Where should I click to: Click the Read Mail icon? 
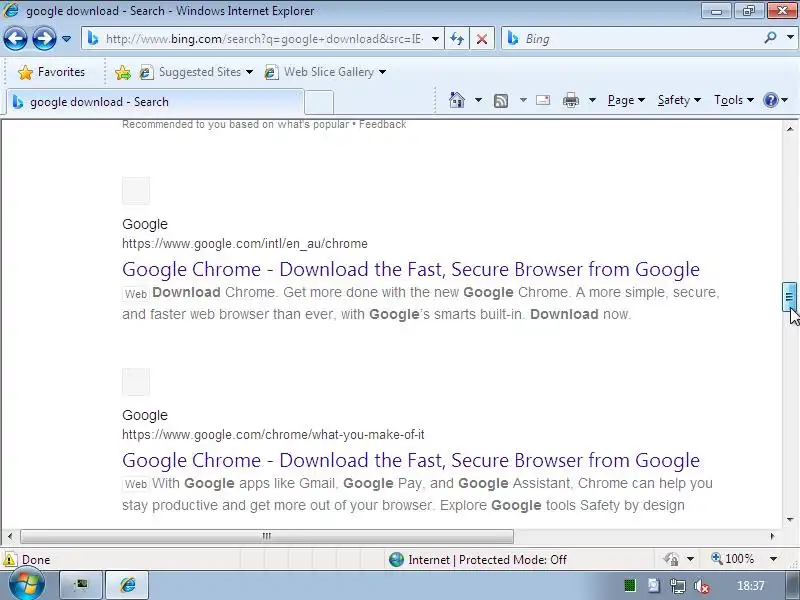(x=543, y=100)
